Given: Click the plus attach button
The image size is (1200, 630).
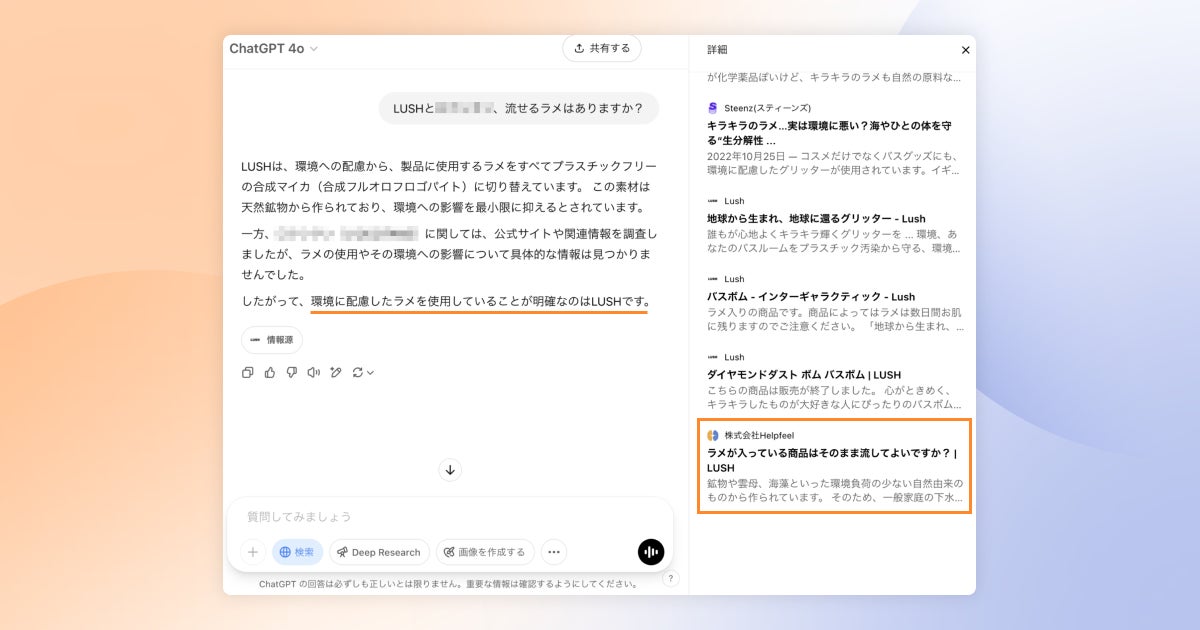Looking at the screenshot, I should tap(253, 552).
